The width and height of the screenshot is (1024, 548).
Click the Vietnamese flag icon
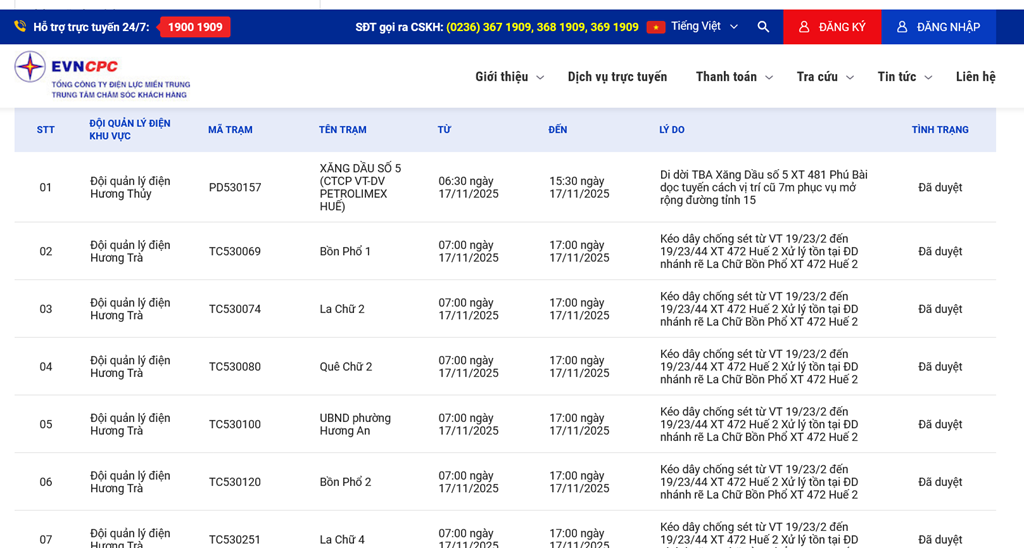[656, 27]
